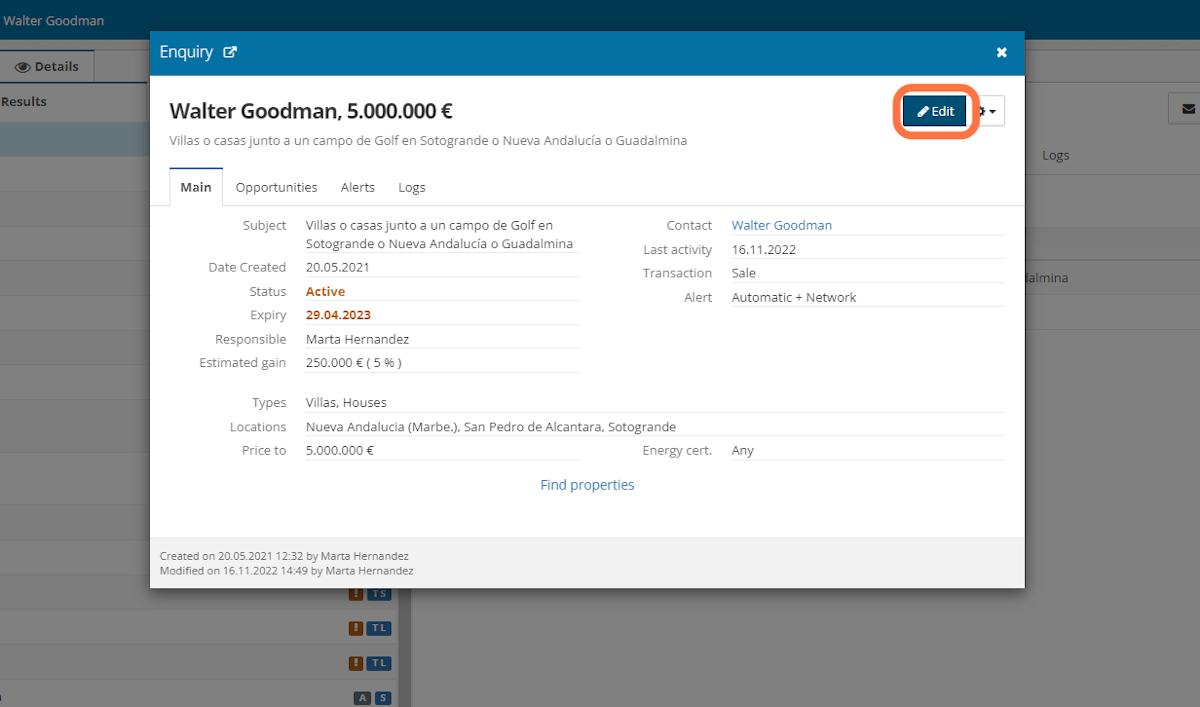Open the Alerts tab
This screenshot has height=707, width=1200.
(358, 187)
